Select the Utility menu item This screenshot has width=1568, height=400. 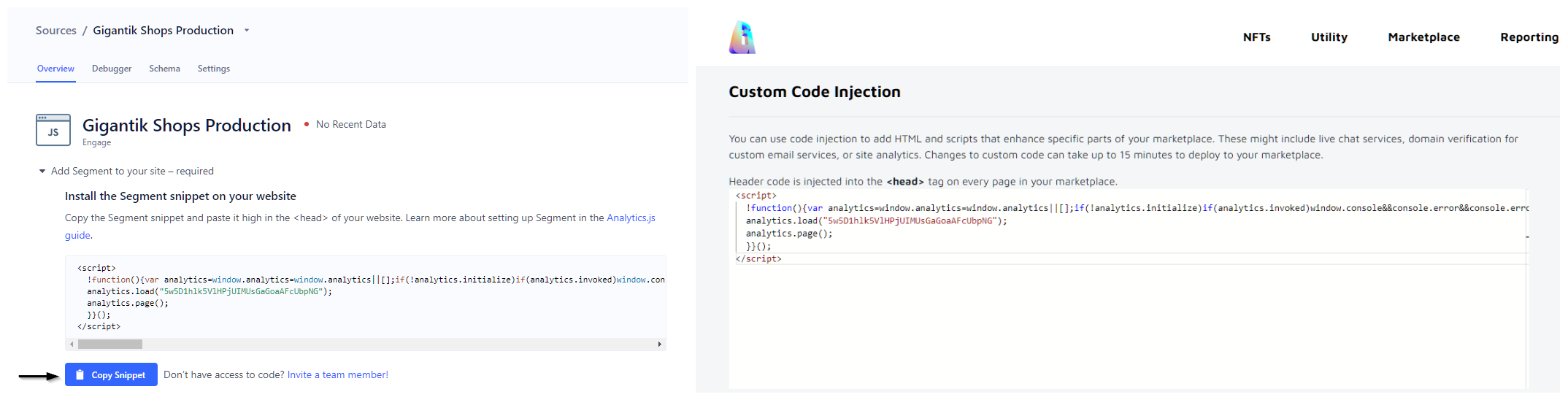click(1329, 37)
